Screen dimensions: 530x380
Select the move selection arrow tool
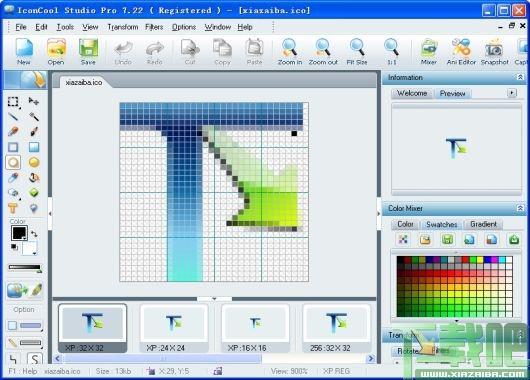pyautogui.click(x=34, y=101)
